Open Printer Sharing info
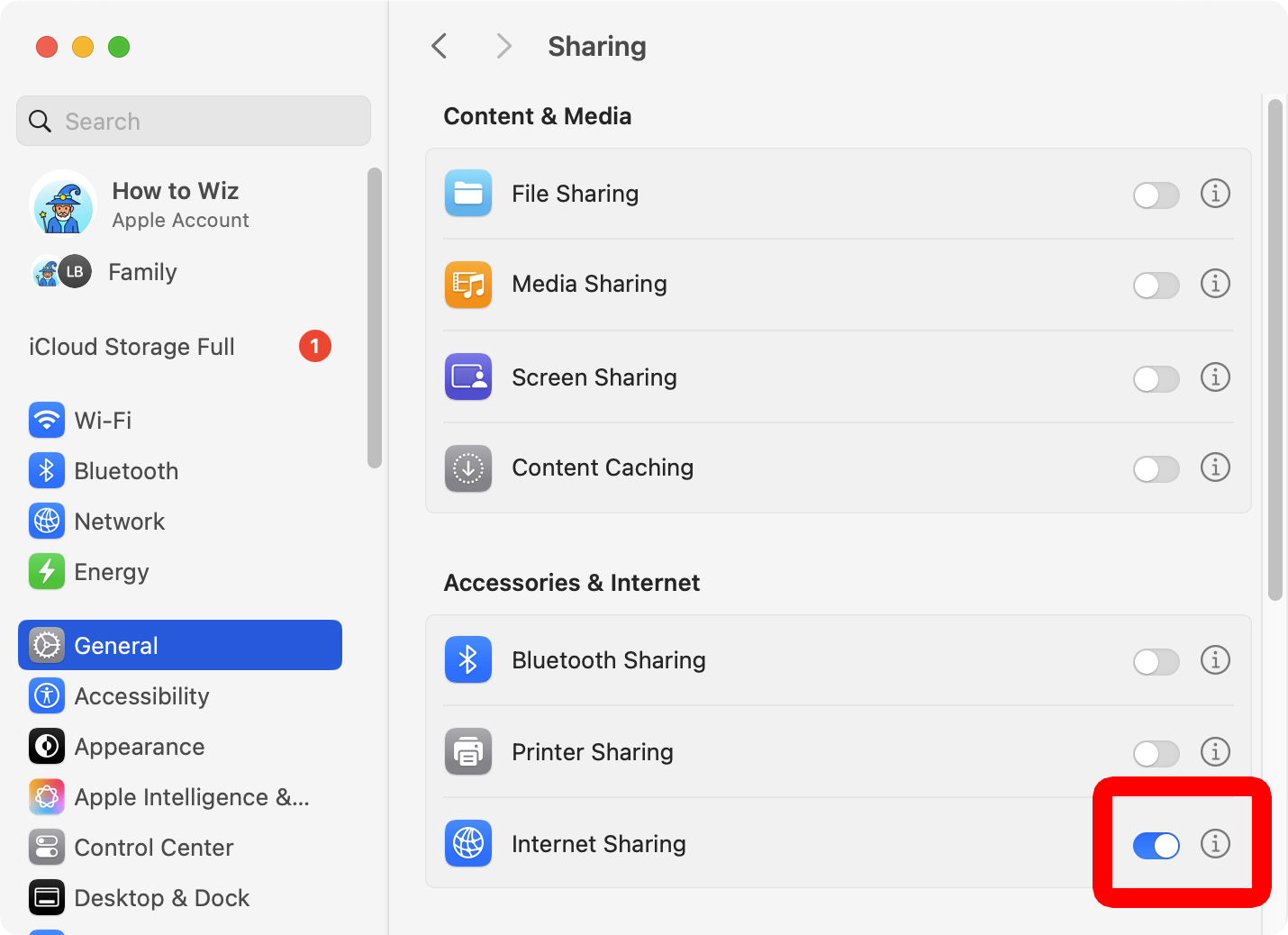This screenshot has height=935, width=1288. point(1215,751)
